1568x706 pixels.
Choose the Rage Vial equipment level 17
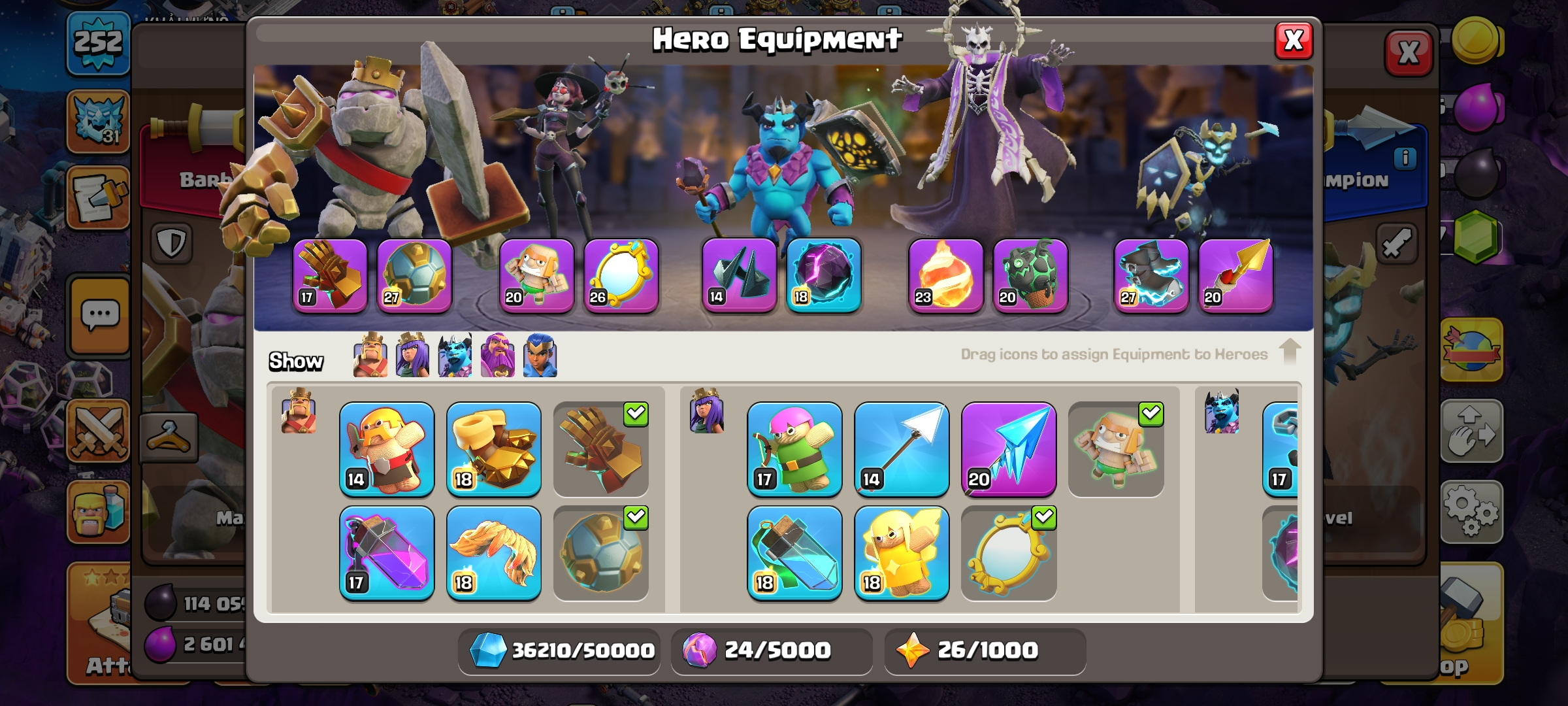pyautogui.click(x=387, y=553)
